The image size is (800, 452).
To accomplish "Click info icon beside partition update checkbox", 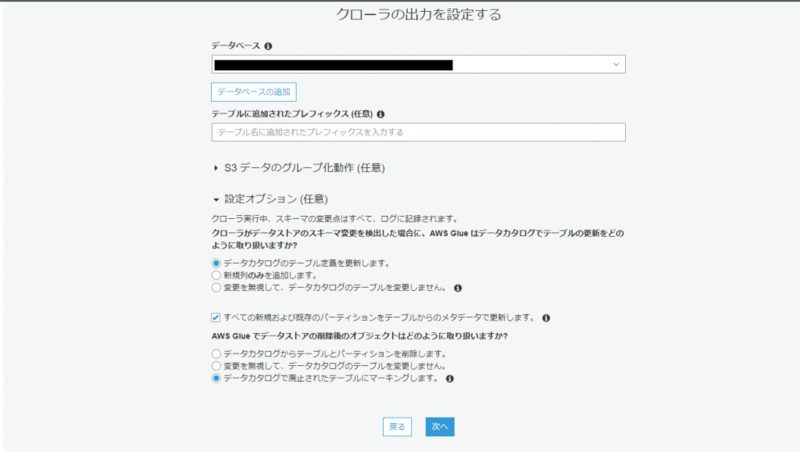I will 546,318.
